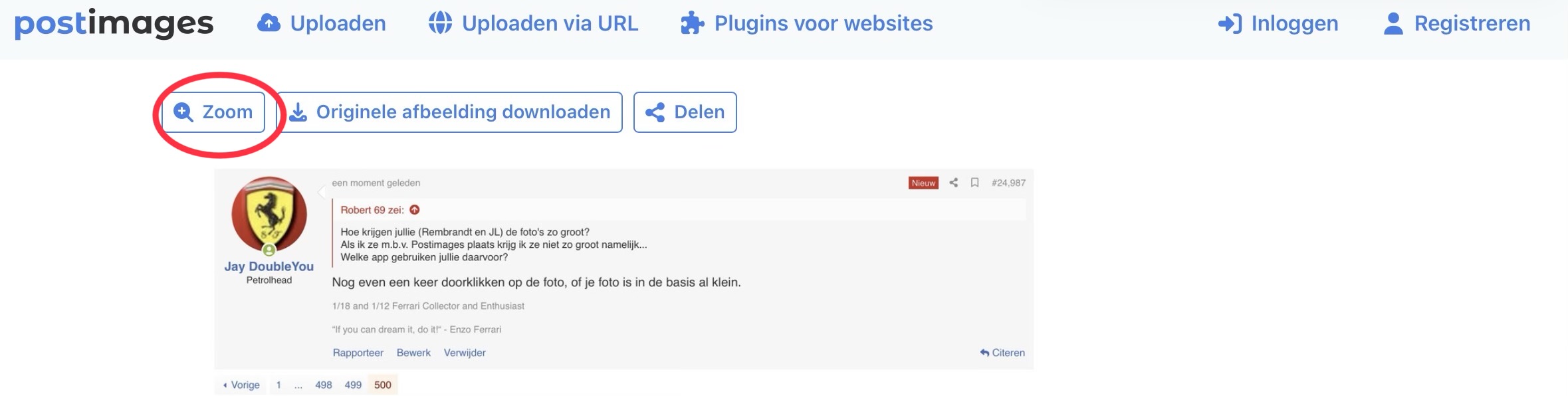Click Uploaden via URL text link
This screenshot has width=1568, height=396.
pyautogui.click(x=550, y=23)
